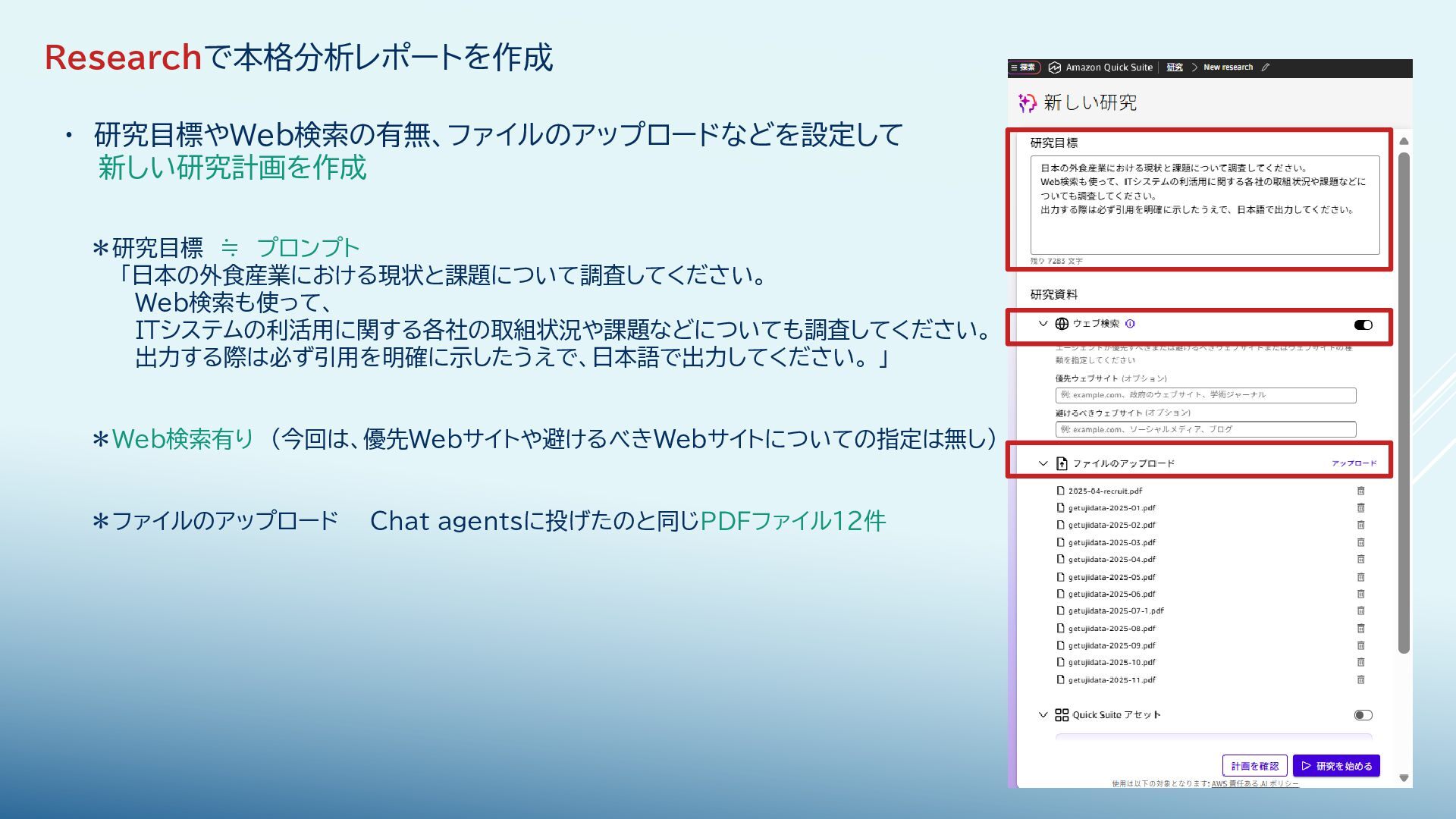
Task: Click the 計画を確認 button
Action: pyautogui.click(x=1254, y=766)
